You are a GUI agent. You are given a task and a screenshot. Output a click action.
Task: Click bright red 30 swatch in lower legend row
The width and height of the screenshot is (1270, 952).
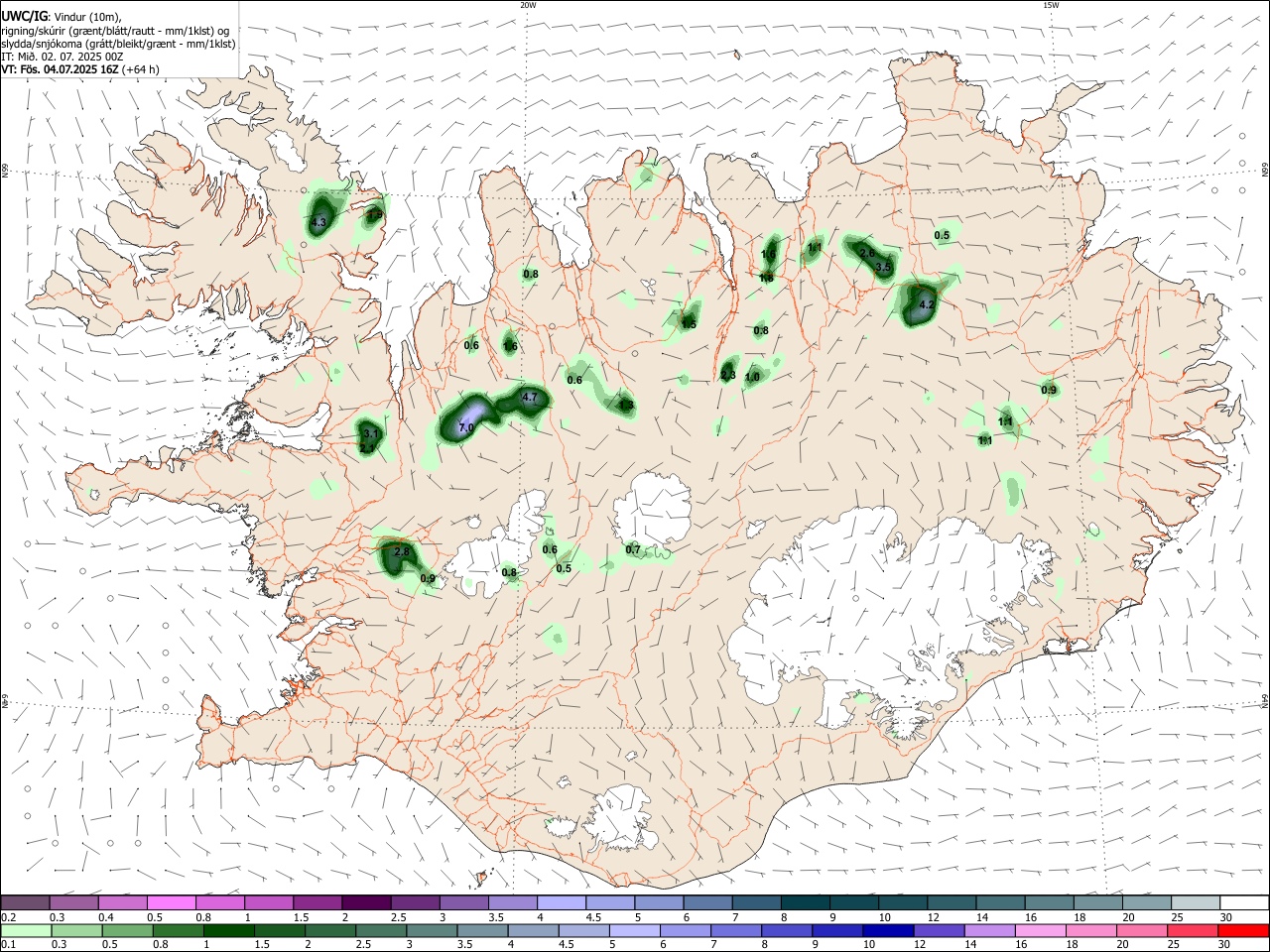click(1244, 931)
